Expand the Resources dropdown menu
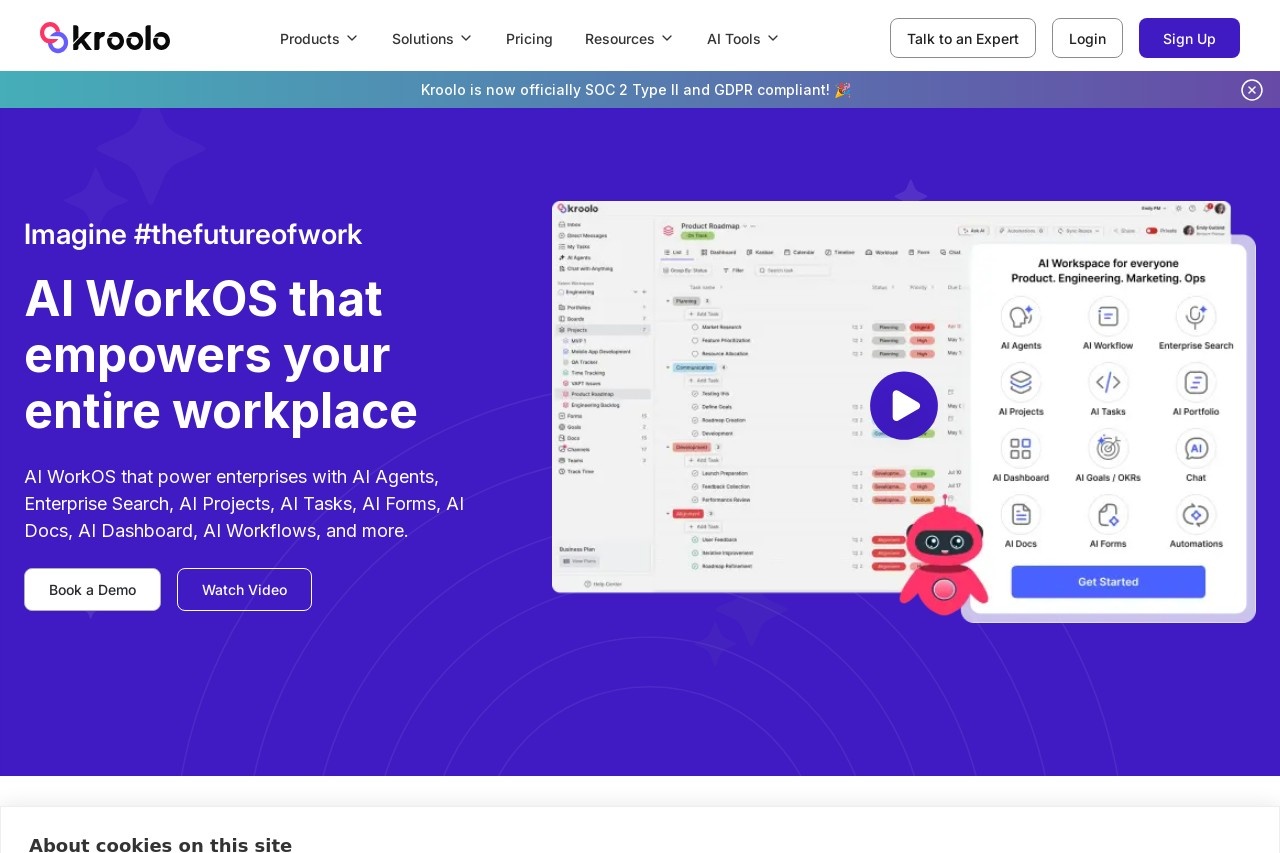Viewport: 1280px width, 853px height. pos(629,39)
